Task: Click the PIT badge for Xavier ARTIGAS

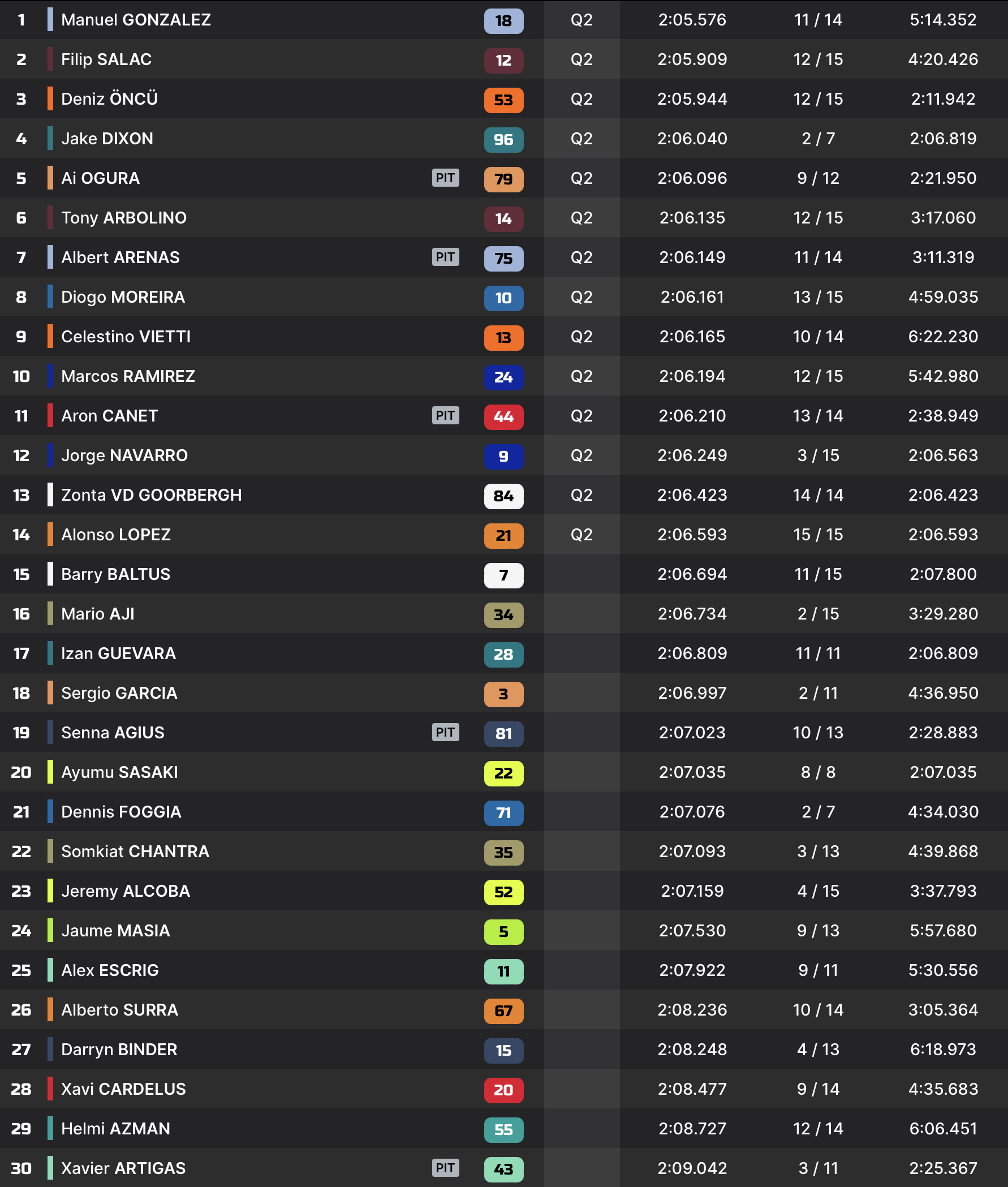Action: click(445, 1168)
